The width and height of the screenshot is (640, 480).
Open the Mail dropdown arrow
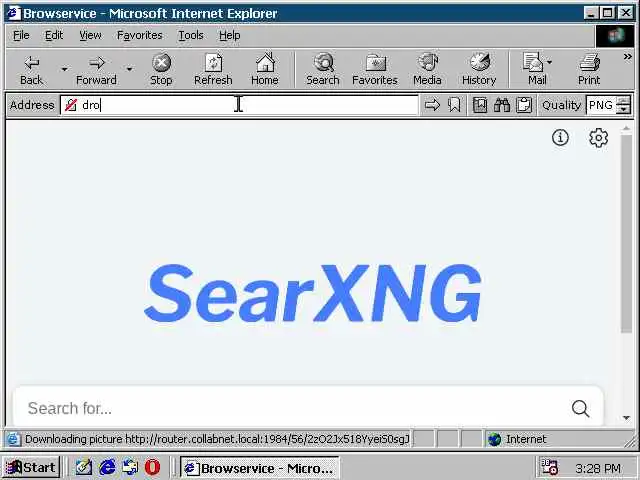click(549, 62)
